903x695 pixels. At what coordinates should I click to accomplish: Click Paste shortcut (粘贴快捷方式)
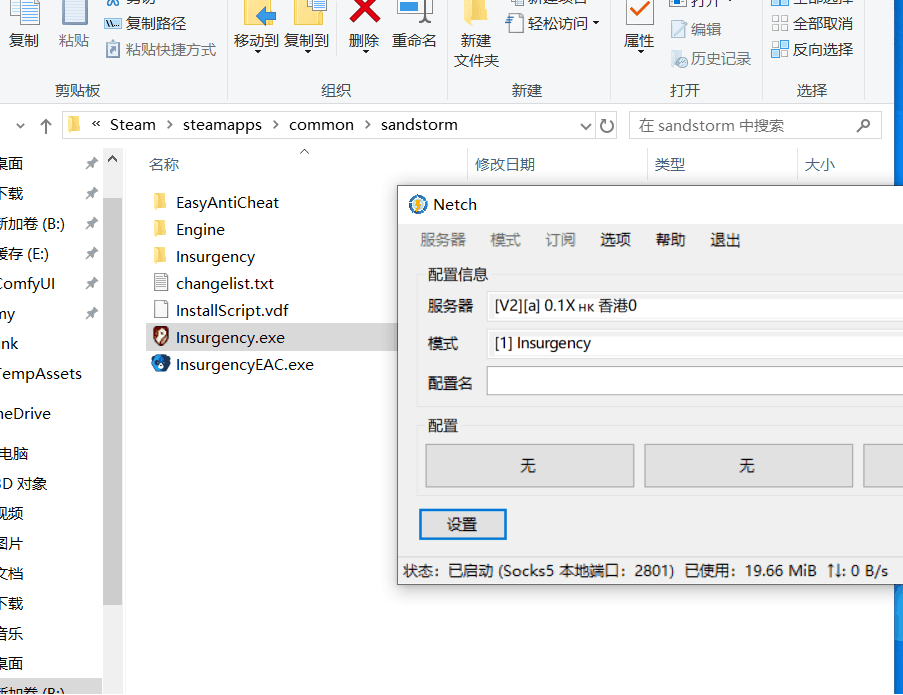click(161, 50)
